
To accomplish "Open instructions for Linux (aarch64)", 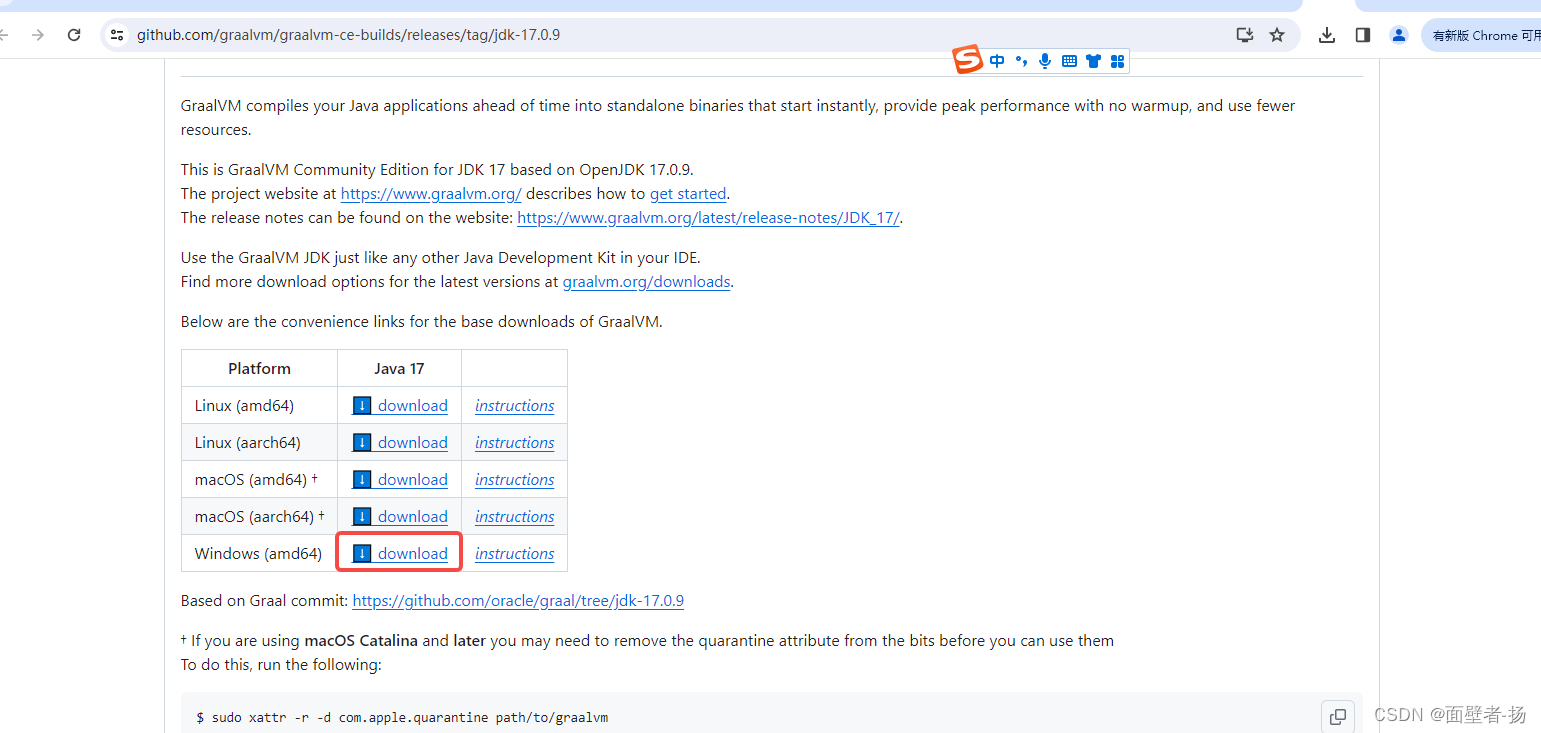I will (515, 443).
